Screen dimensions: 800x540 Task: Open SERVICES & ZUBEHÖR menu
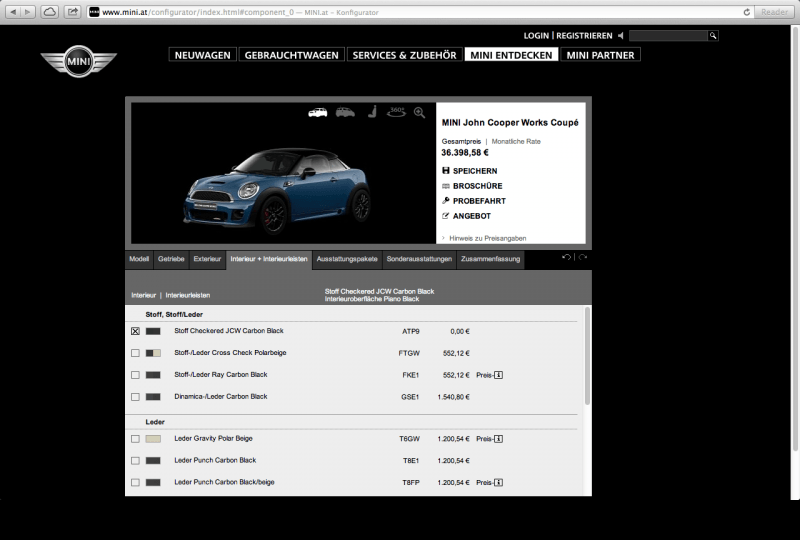(x=405, y=55)
